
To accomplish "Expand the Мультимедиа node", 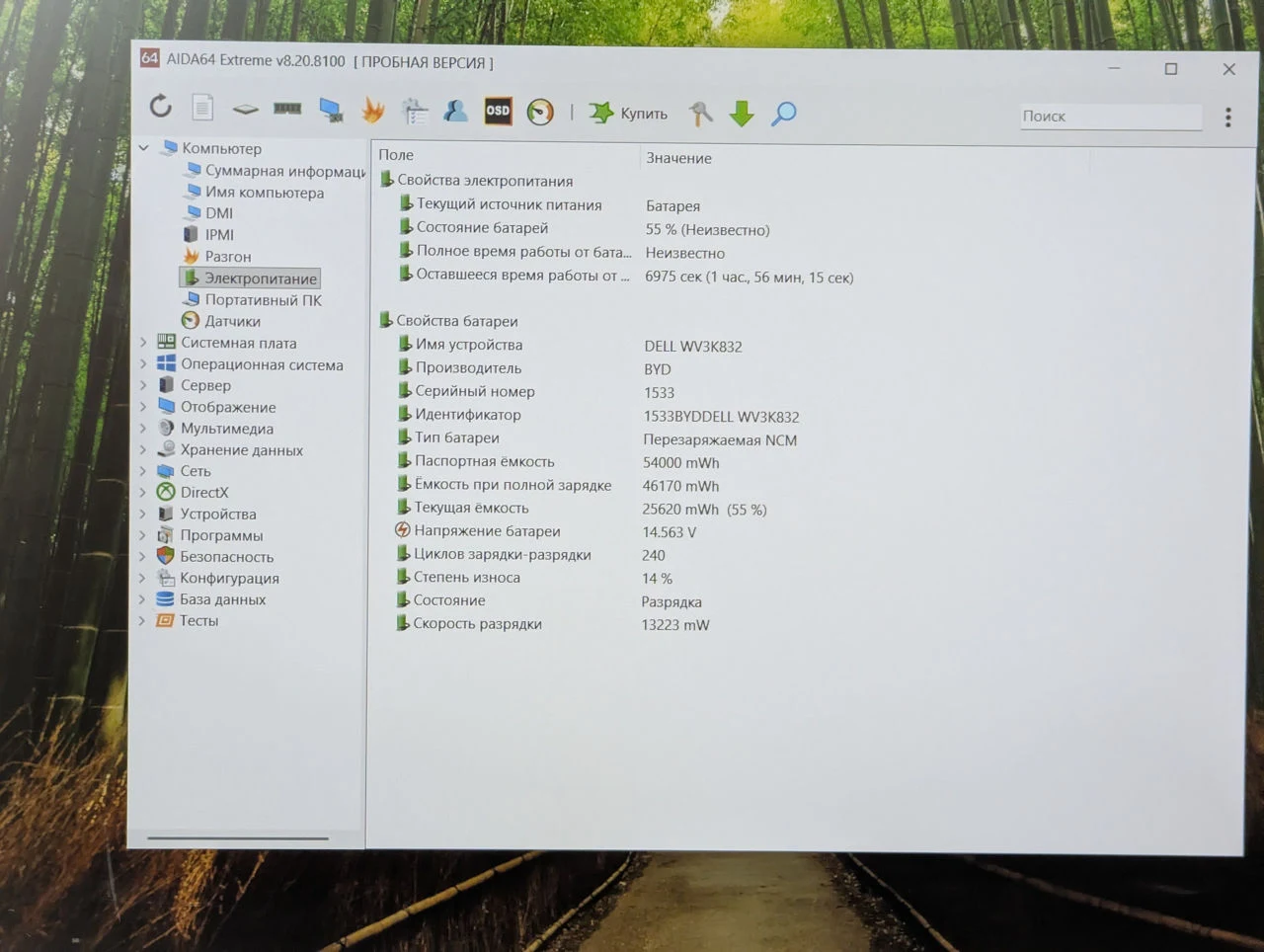I will (x=142, y=429).
